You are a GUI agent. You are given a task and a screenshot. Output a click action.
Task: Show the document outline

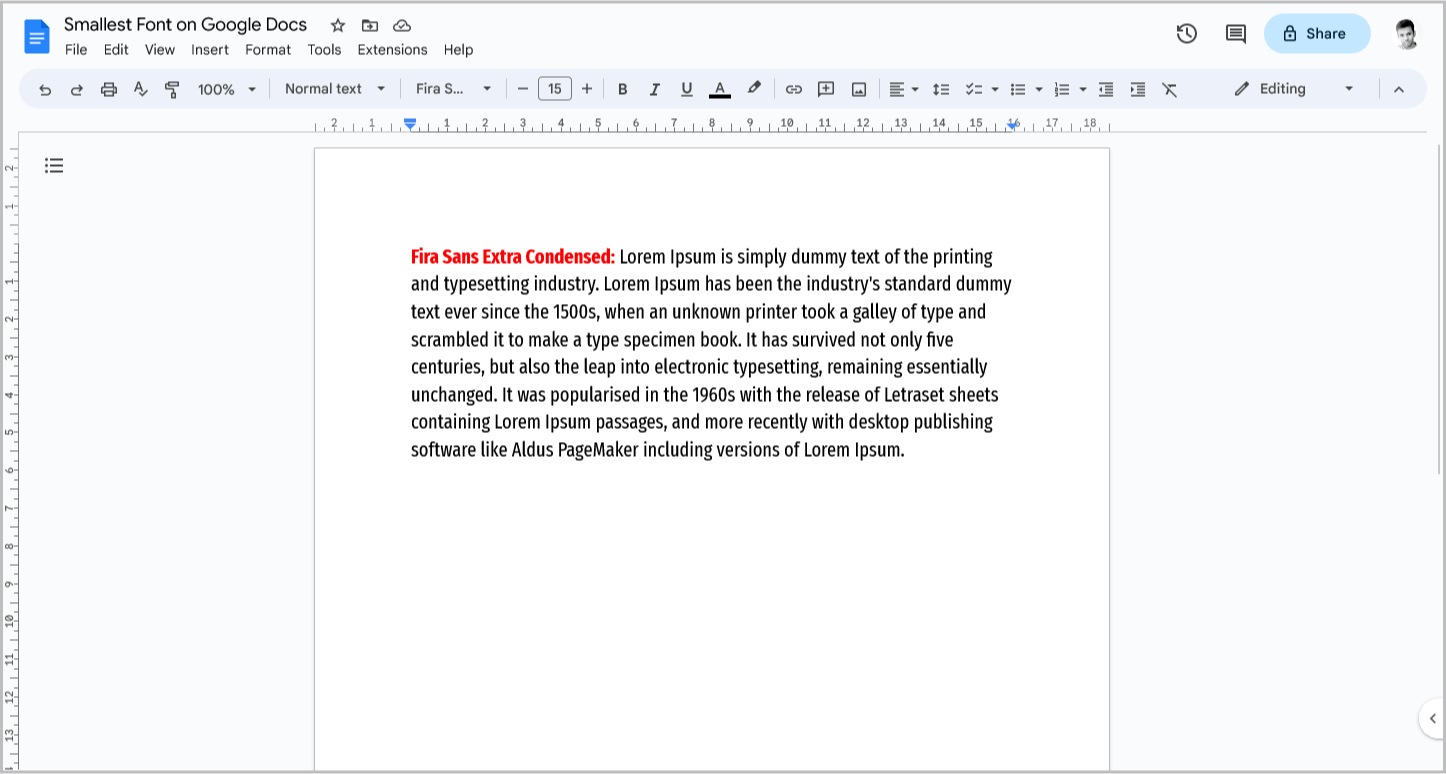[x=54, y=165]
